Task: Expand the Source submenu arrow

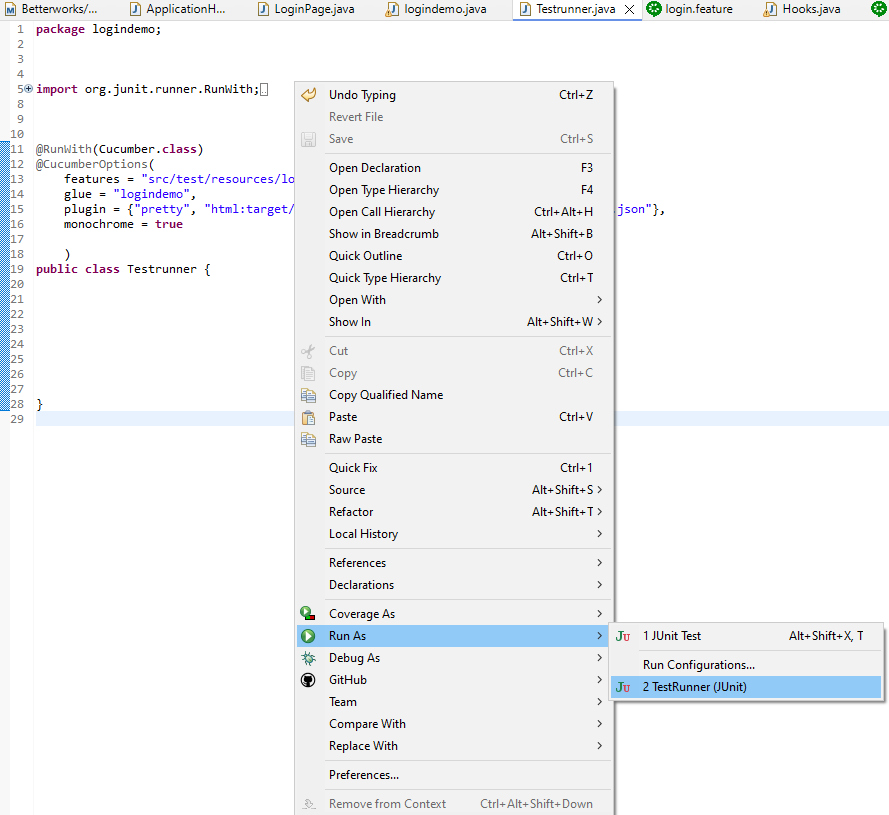Action: pos(599,489)
